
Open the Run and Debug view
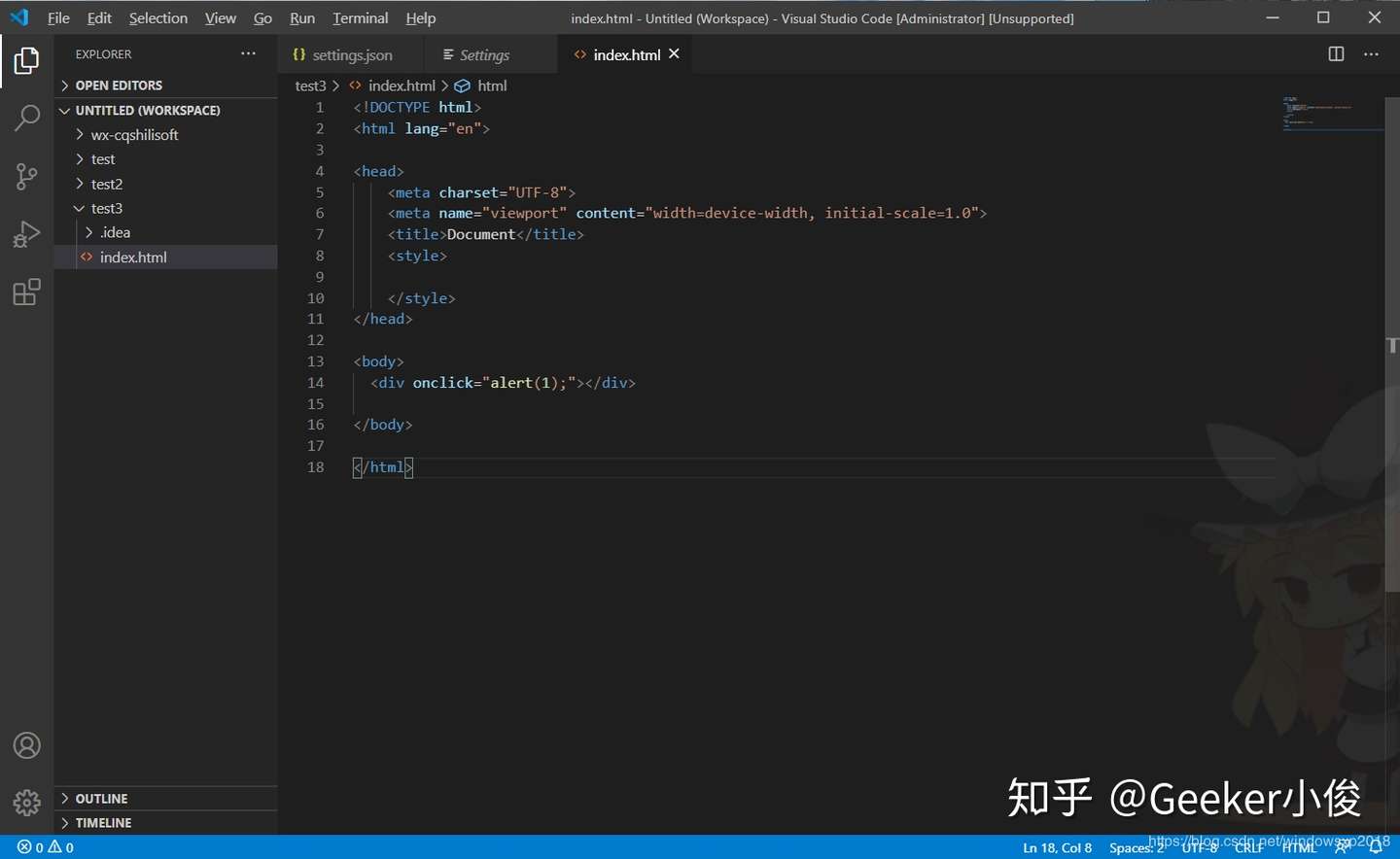[x=26, y=234]
